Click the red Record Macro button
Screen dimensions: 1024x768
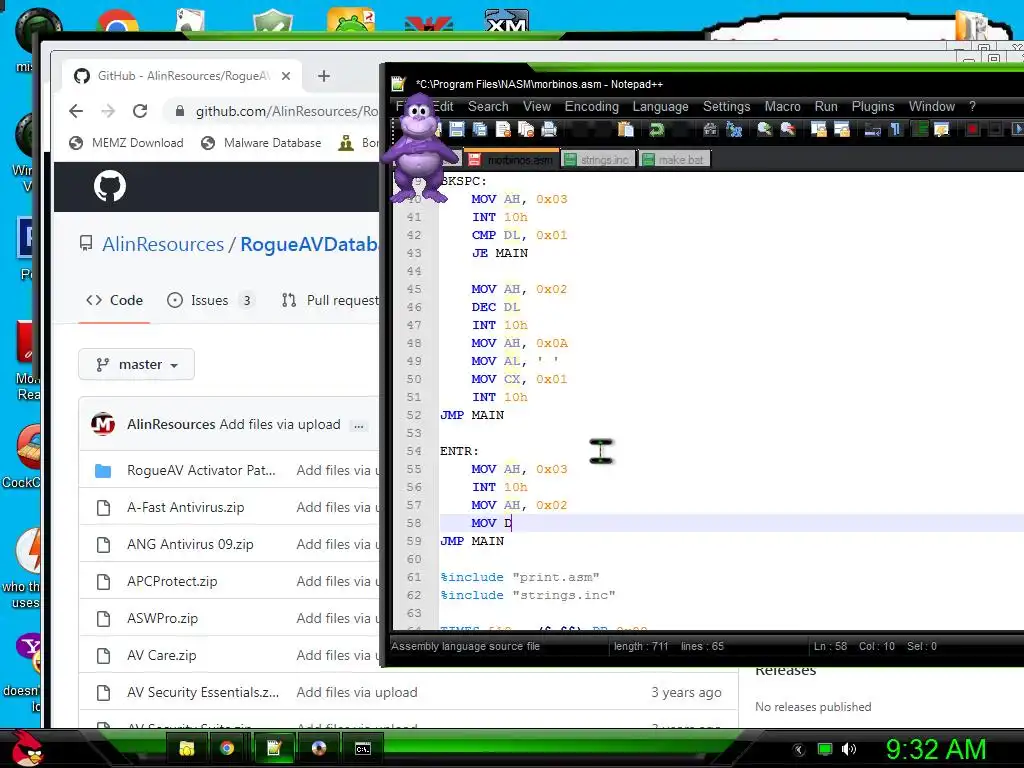[972, 129]
